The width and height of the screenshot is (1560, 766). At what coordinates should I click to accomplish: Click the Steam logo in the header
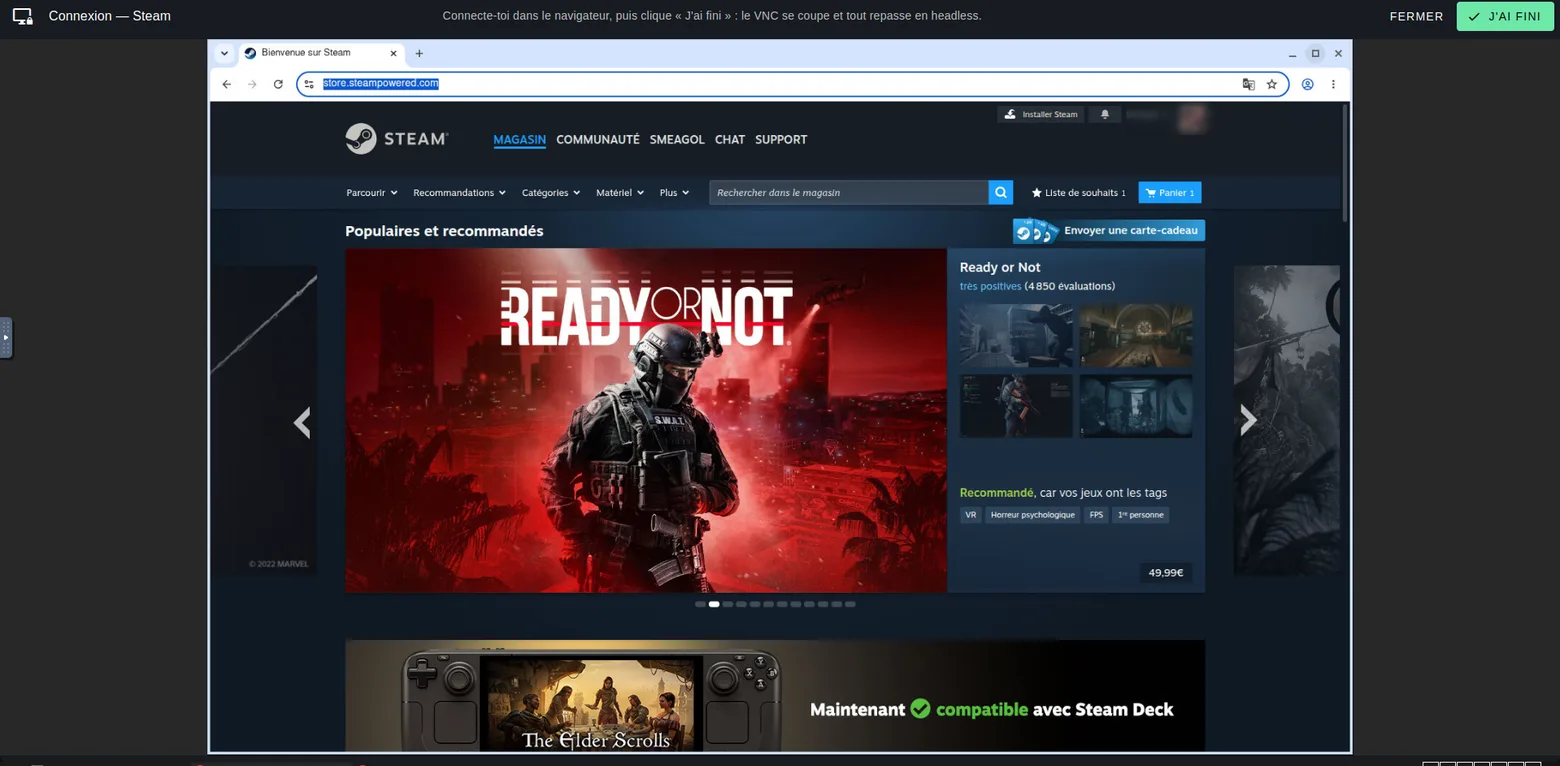pos(397,139)
